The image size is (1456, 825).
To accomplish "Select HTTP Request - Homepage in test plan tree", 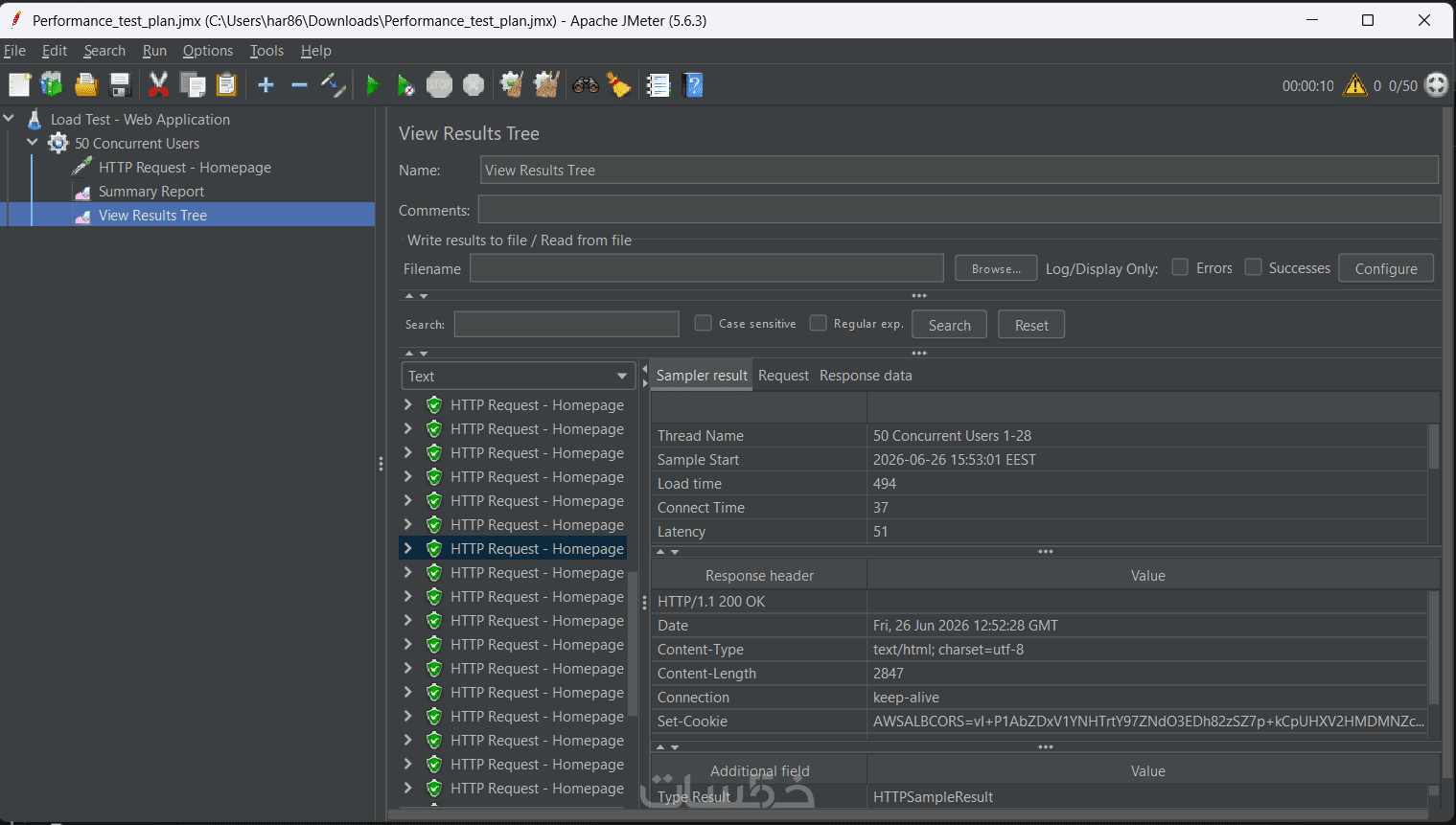I will point(184,167).
